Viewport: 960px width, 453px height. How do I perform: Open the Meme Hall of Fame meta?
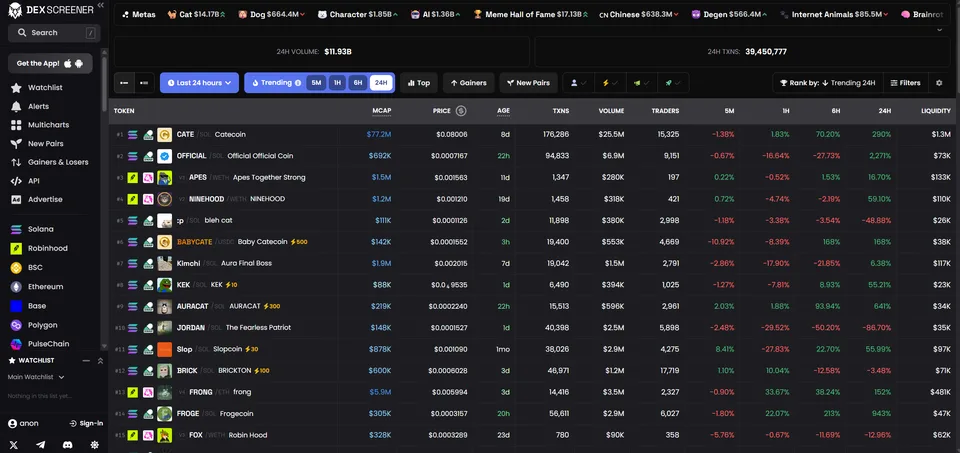pyautogui.click(x=530, y=14)
